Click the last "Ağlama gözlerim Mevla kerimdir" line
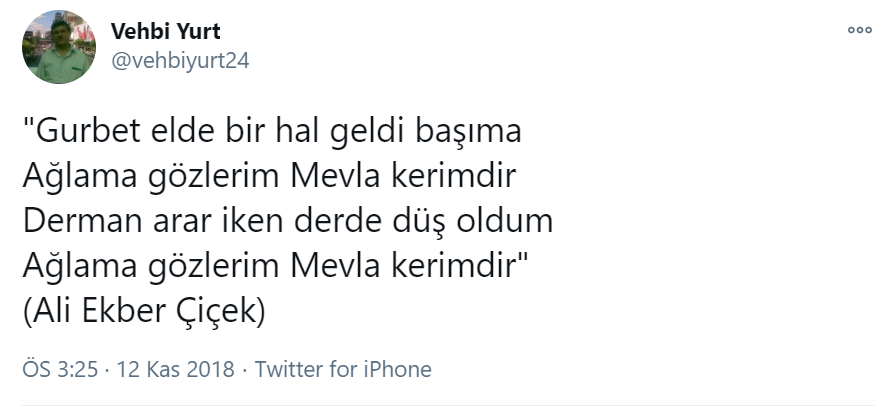Screen dimensions: 896x407 click(272, 267)
